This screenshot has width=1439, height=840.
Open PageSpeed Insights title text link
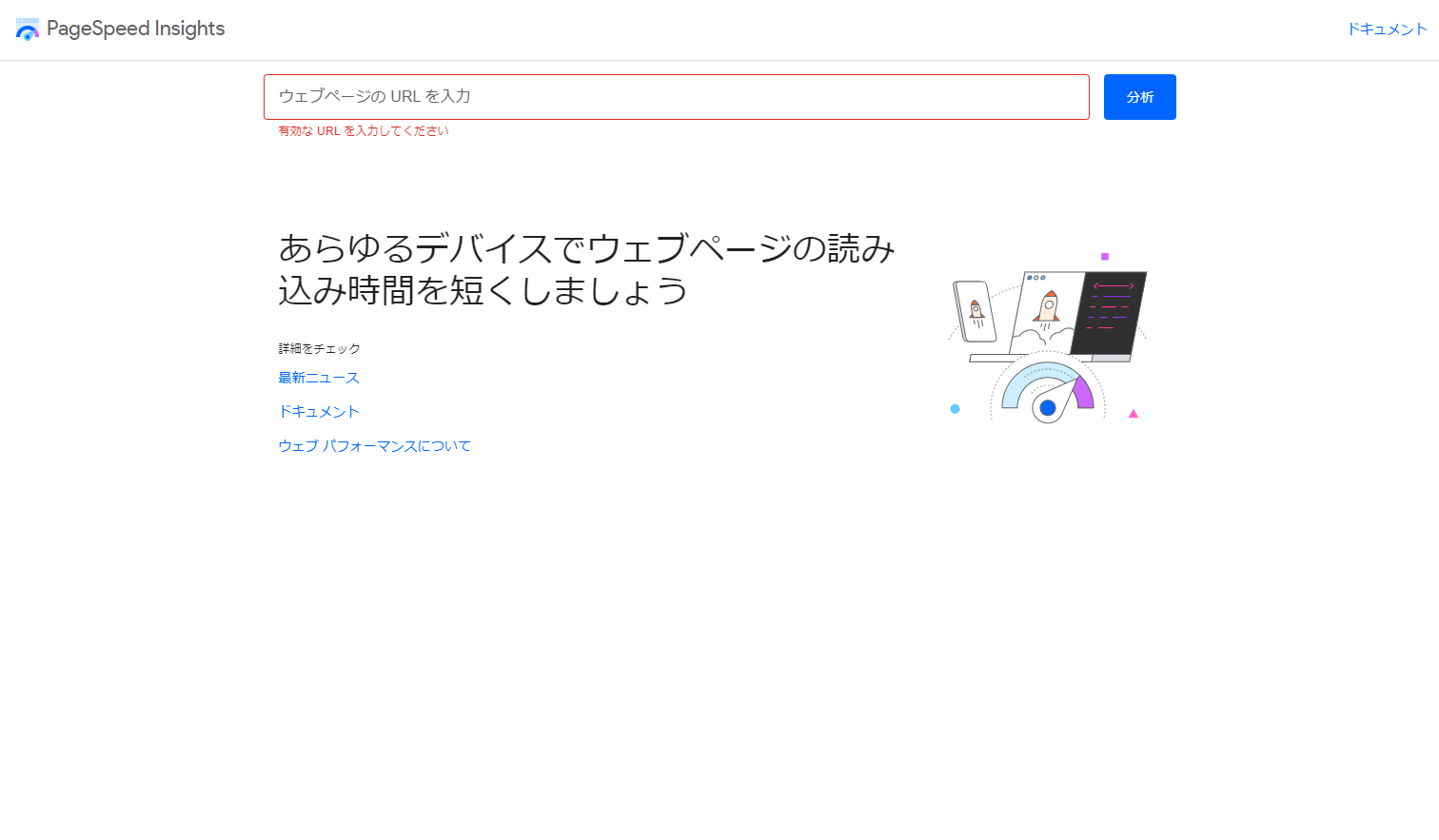135,29
